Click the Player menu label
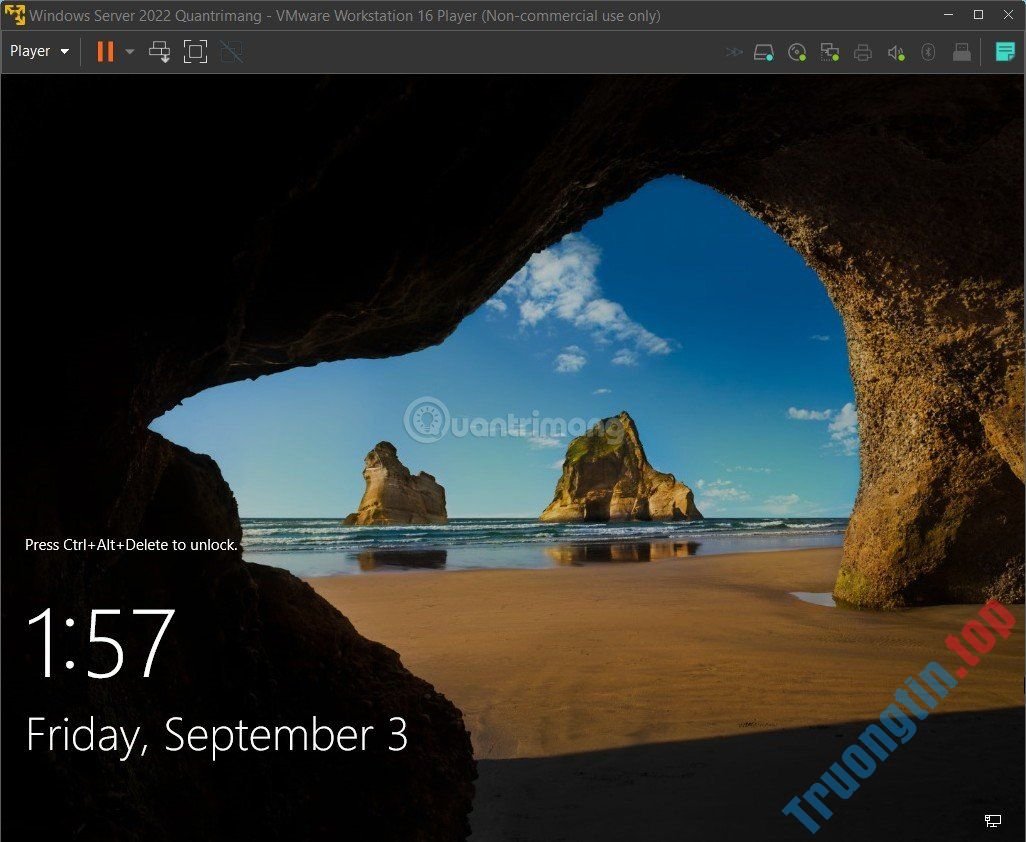Screen dimensions: 1026x842 point(30,50)
